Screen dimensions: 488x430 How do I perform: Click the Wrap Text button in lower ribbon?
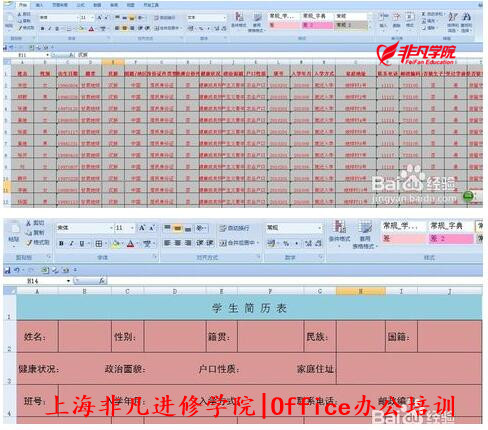click(x=234, y=228)
